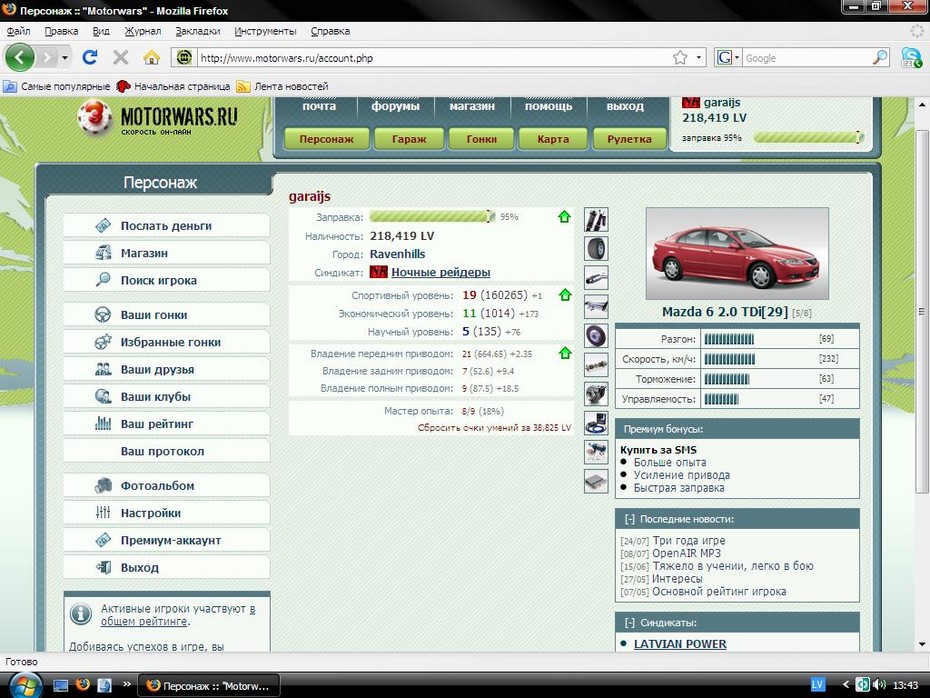Image resolution: width=930 pixels, height=698 pixels.
Task: Open Фотоальбом in the sidebar
Action: [x=166, y=485]
